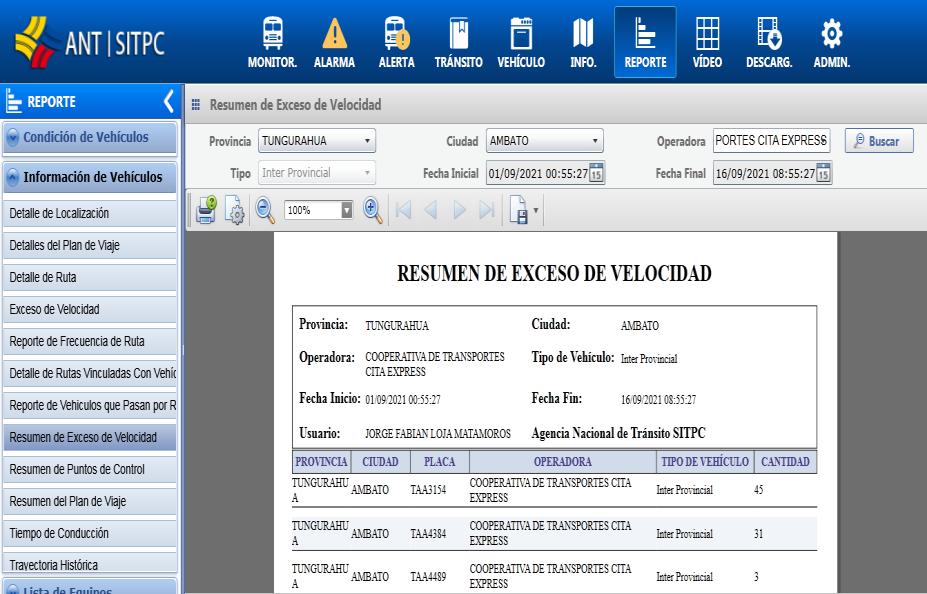The height and width of the screenshot is (594, 927).
Task: Go to the previous report page
Action: pos(431,210)
